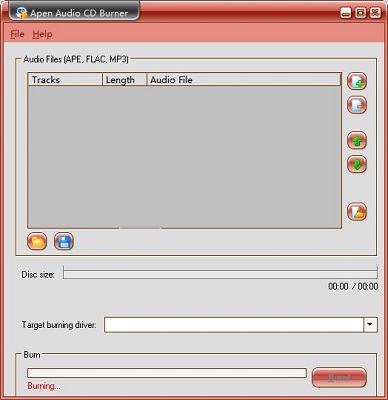Image resolution: width=388 pixels, height=400 pixels.
Task: Open the Help menu
Action: pos(42,34)
